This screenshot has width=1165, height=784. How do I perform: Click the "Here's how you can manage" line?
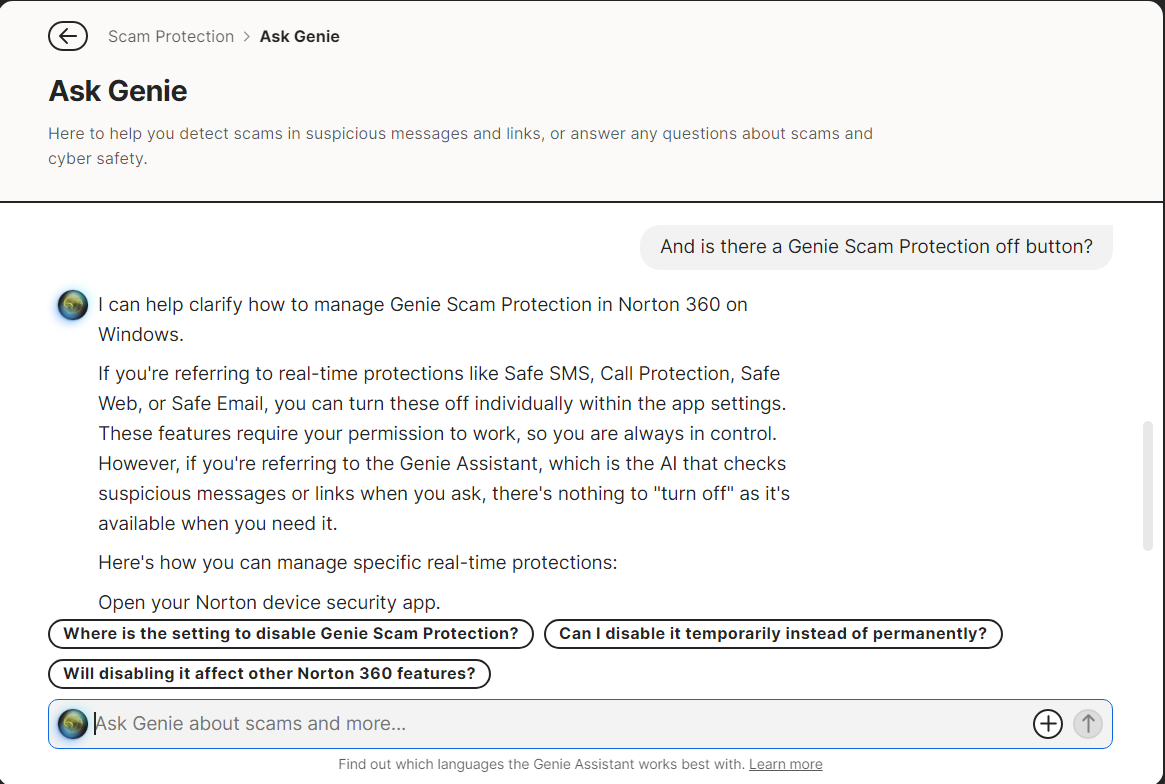pyautogui.click(x=357, y=563)
